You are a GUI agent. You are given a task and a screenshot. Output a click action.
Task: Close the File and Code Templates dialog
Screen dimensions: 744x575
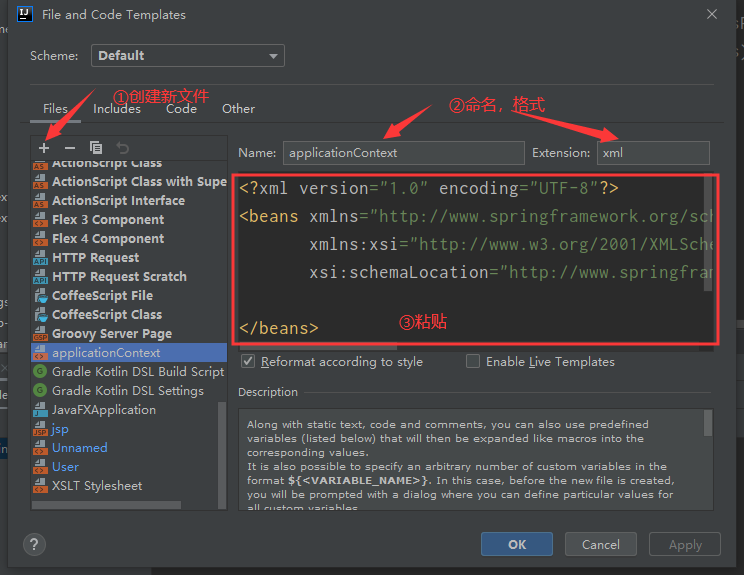(712, 14)
